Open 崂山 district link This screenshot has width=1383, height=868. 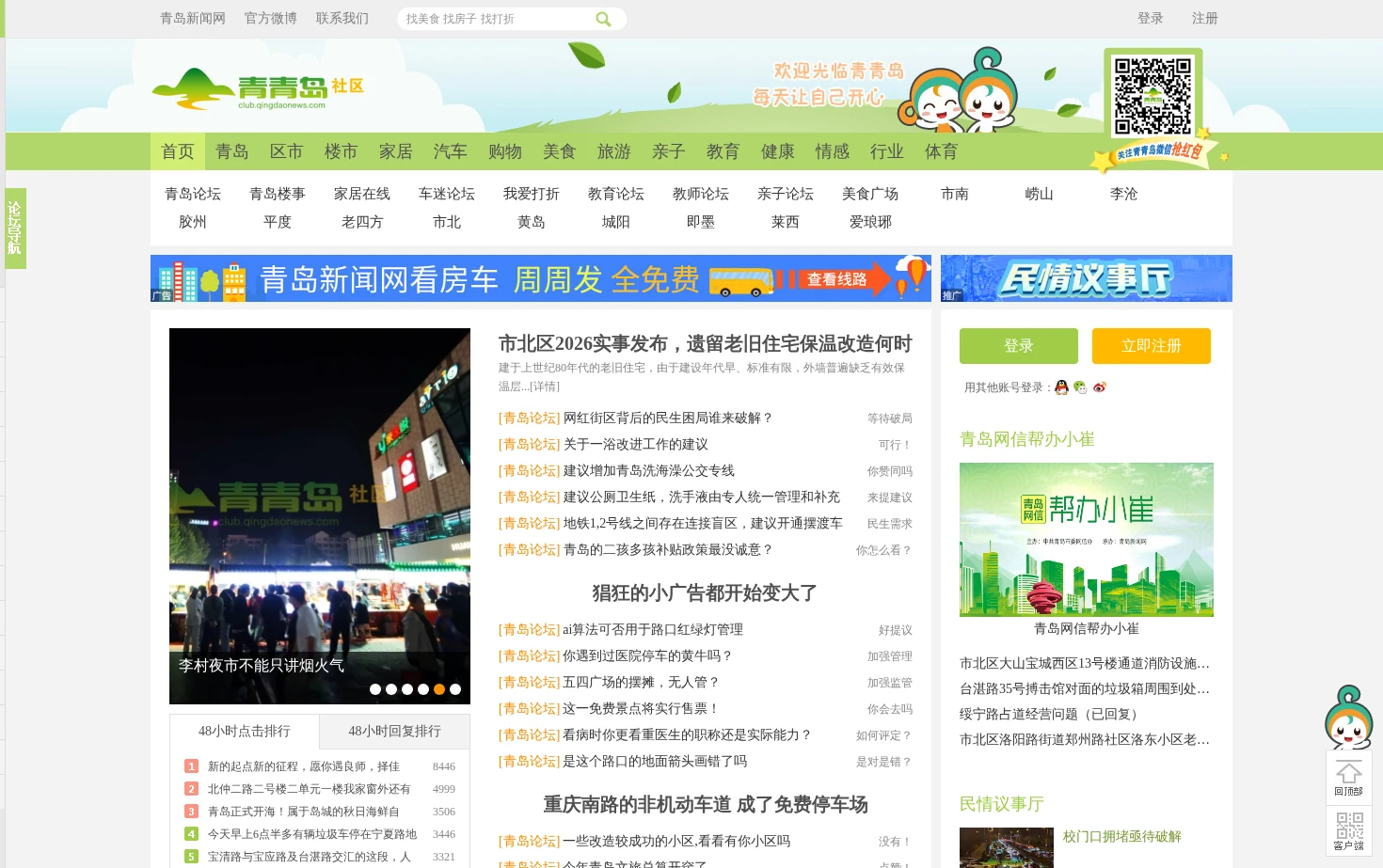click(1040, 194)
